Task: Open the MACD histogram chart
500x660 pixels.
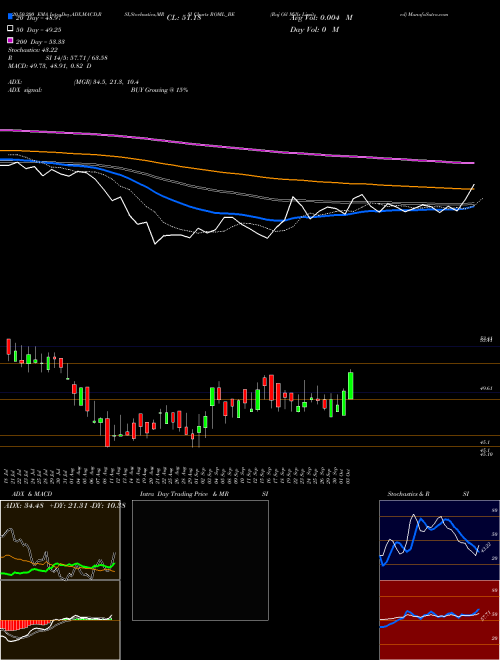Action: [60, 620]
